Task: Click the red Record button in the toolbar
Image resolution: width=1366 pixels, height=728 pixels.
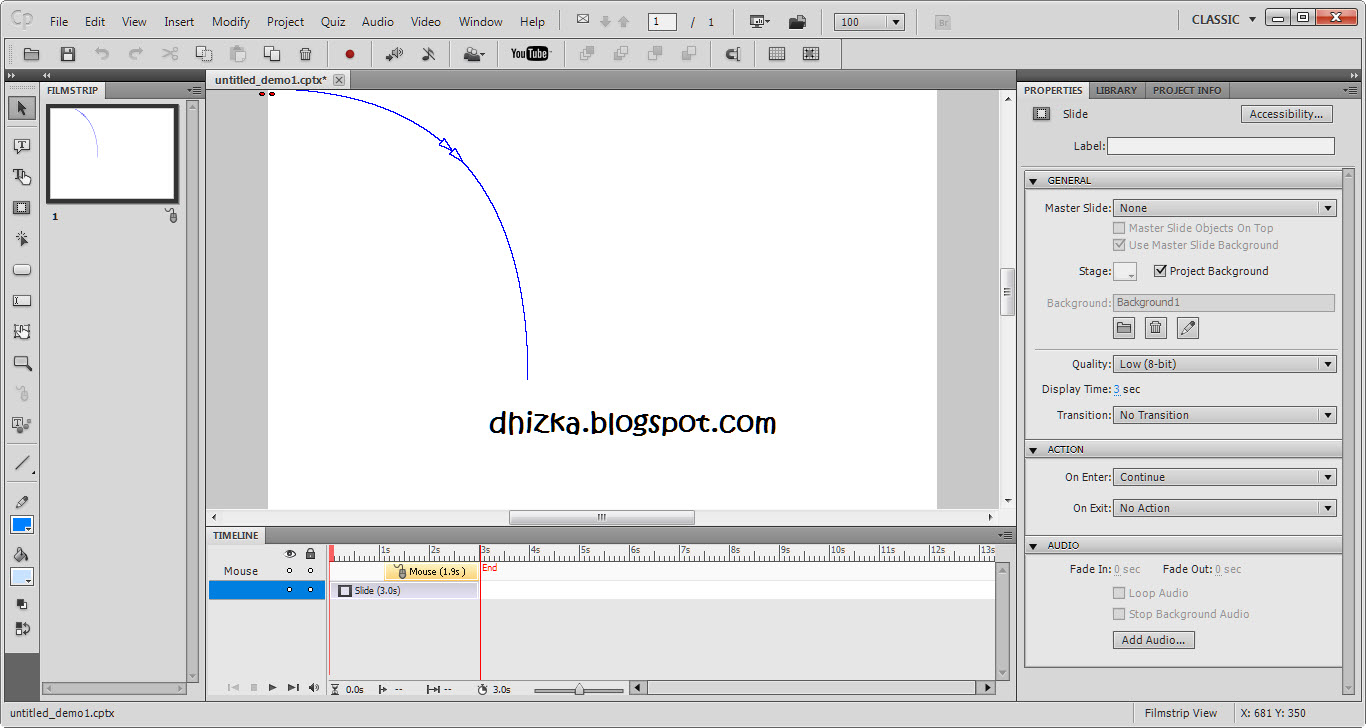Action: pyautogui.click(x=350, y=54)
